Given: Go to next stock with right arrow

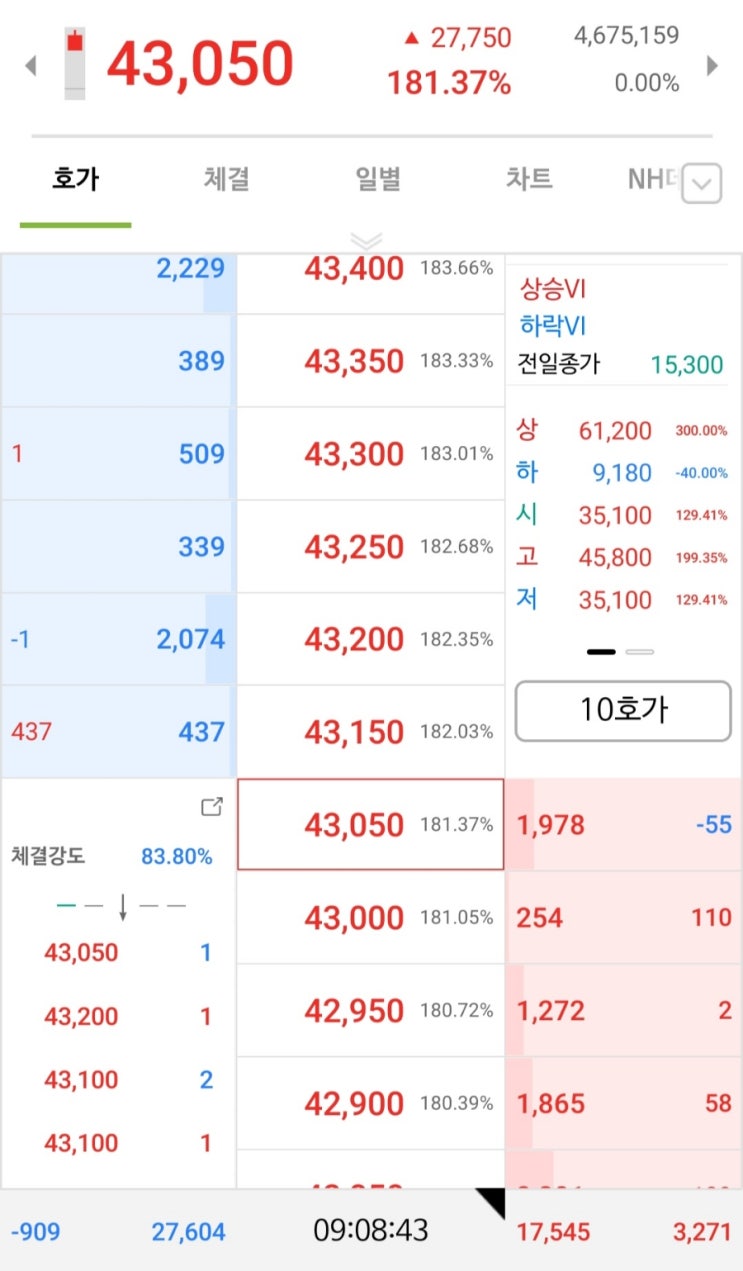Looking at the screenshot, I should (x=712, y=66).
